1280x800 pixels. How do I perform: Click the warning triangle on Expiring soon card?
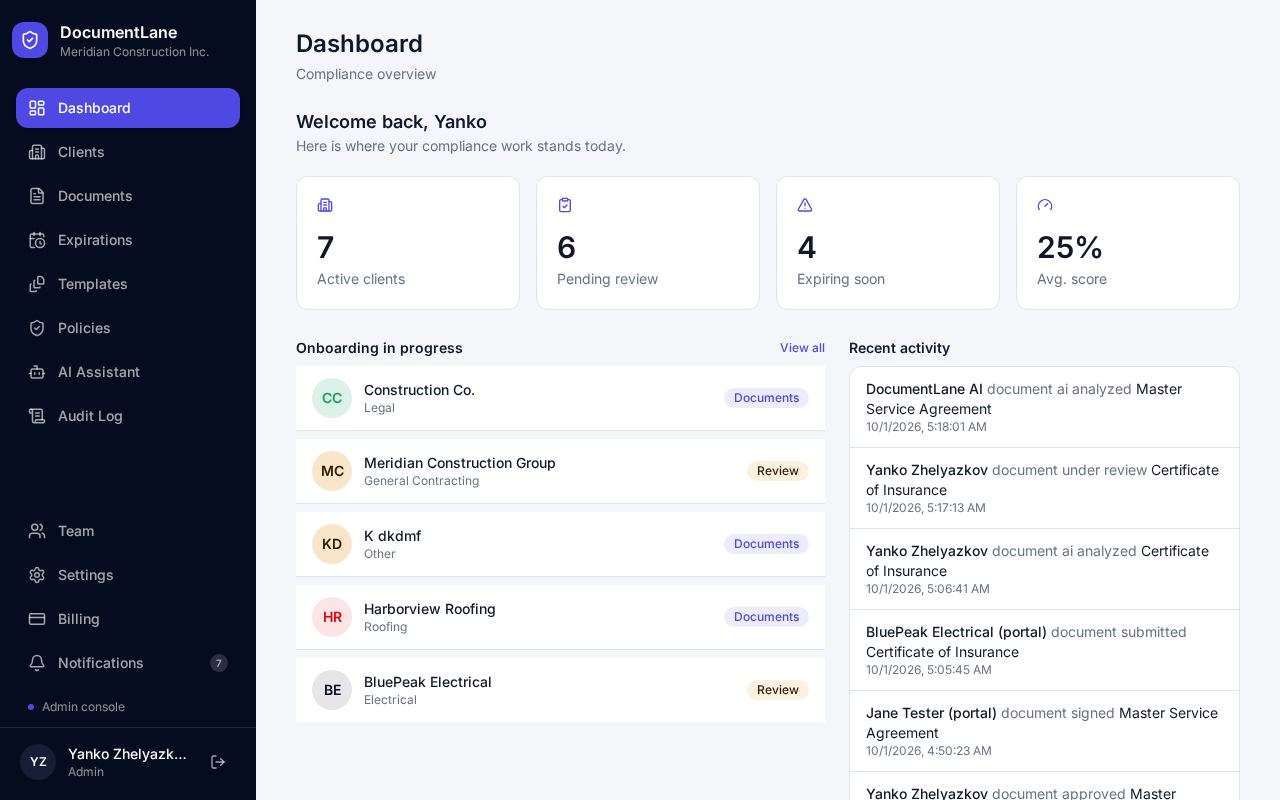805,205
